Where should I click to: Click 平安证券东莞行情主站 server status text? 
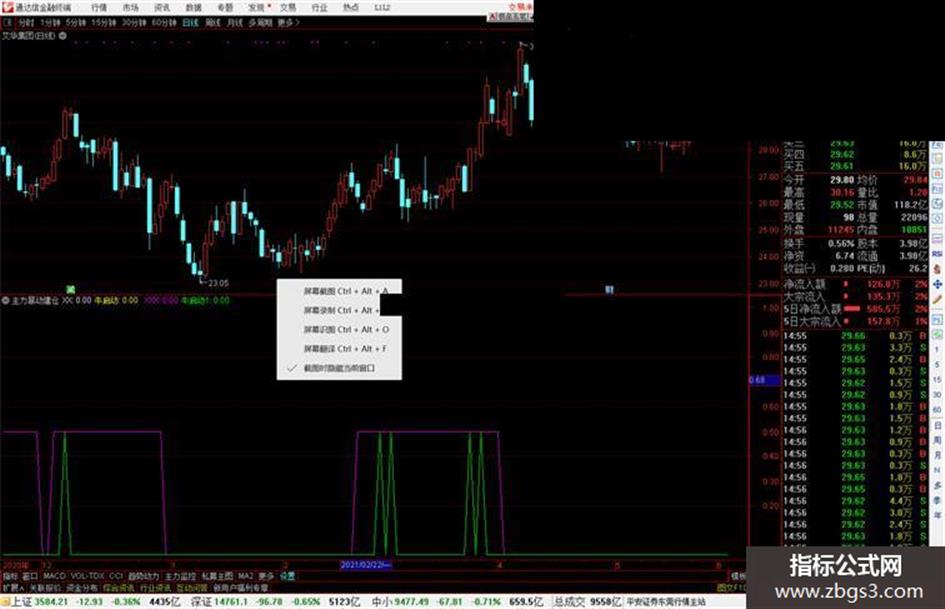[665, 602]
